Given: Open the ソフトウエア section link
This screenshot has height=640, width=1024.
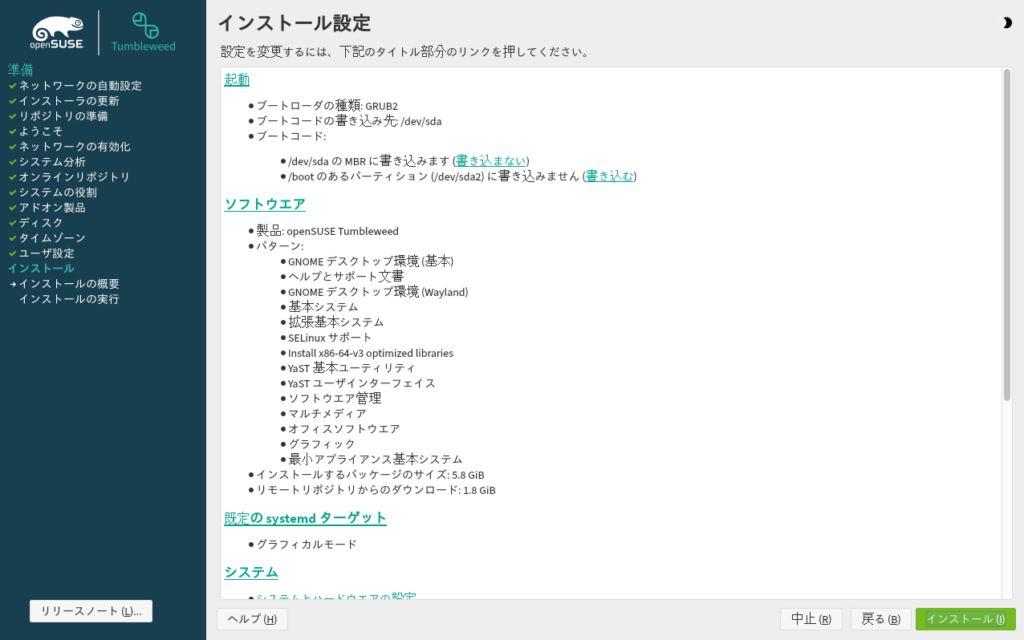Looking at the screenshot, I should (265, 204).
